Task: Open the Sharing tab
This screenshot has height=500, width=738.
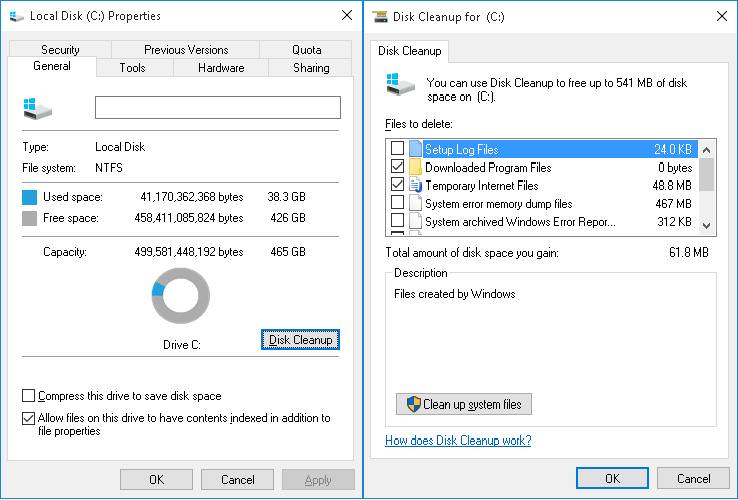Action: point(311,67)
